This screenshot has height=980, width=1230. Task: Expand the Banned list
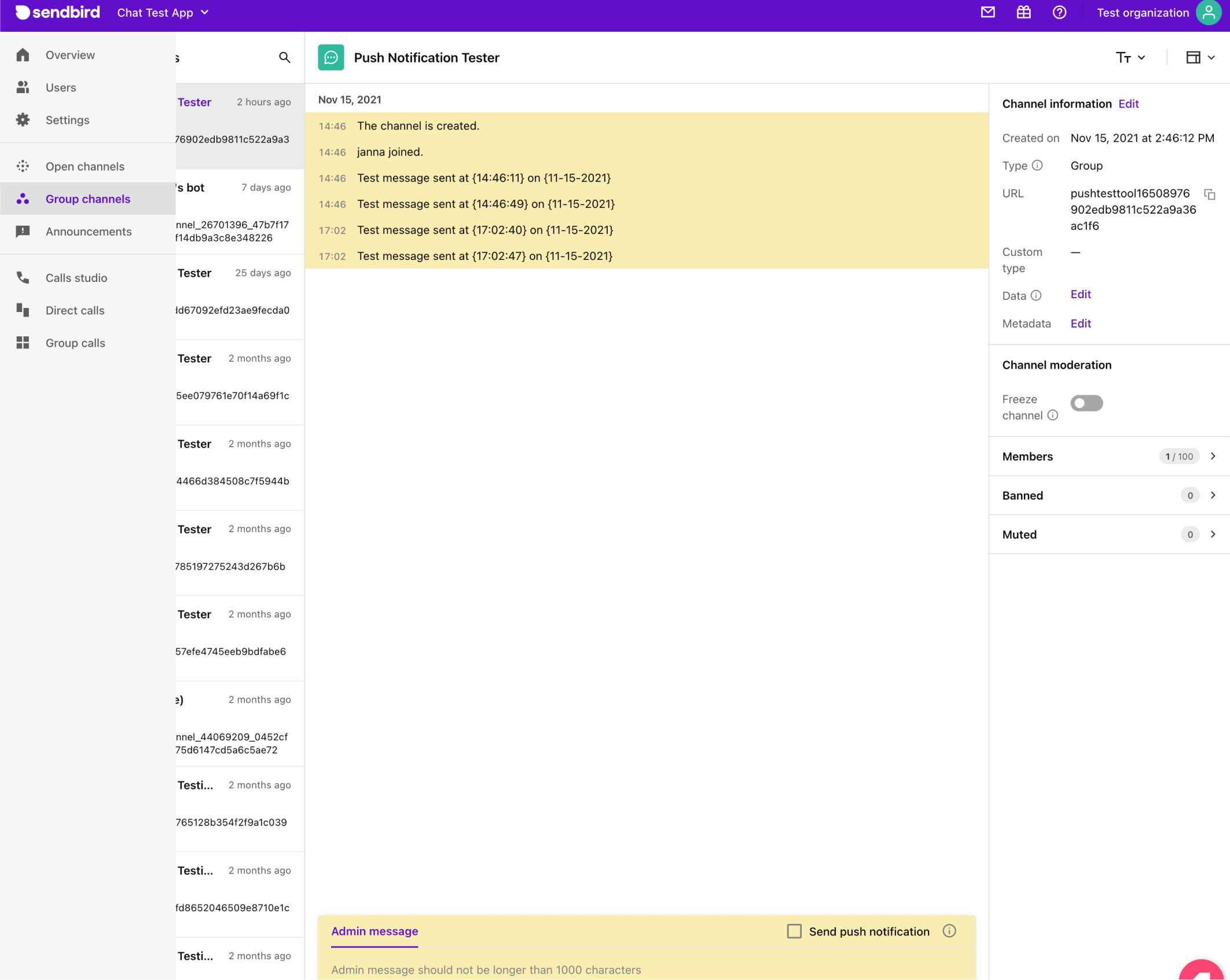[1109, 495]
